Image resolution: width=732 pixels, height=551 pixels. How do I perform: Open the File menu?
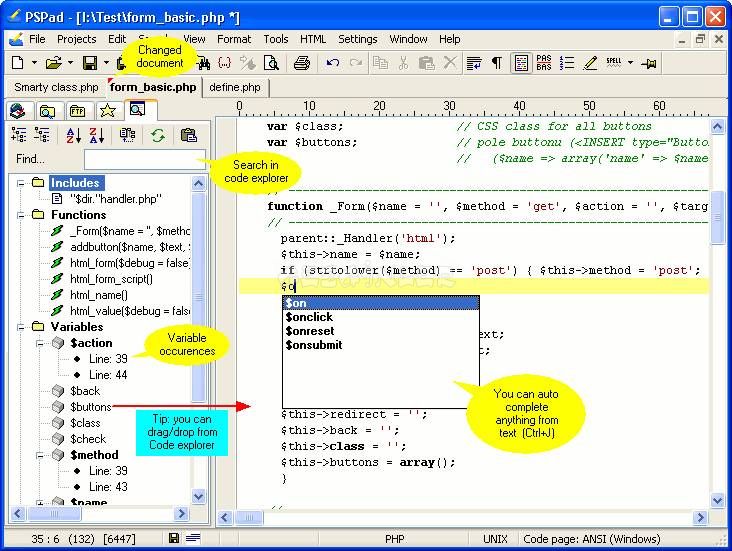point(37,39)
